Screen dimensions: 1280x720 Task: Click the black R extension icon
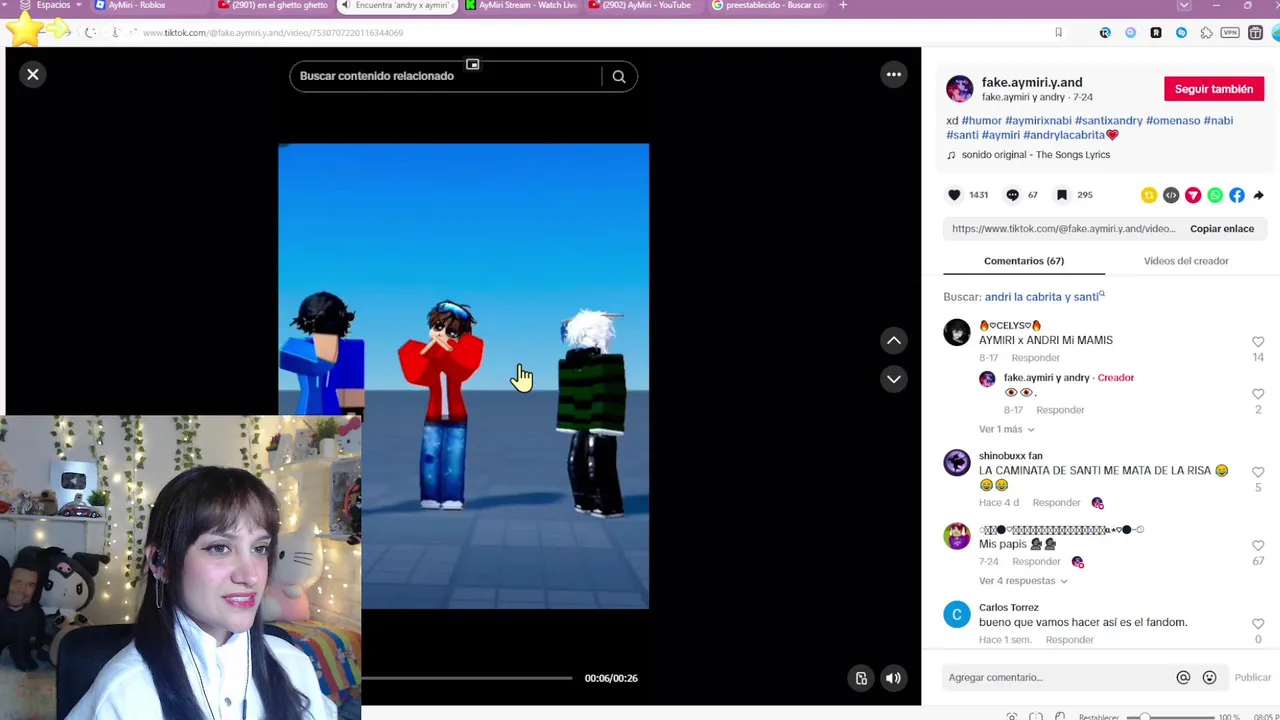(x=1156, y=33)
